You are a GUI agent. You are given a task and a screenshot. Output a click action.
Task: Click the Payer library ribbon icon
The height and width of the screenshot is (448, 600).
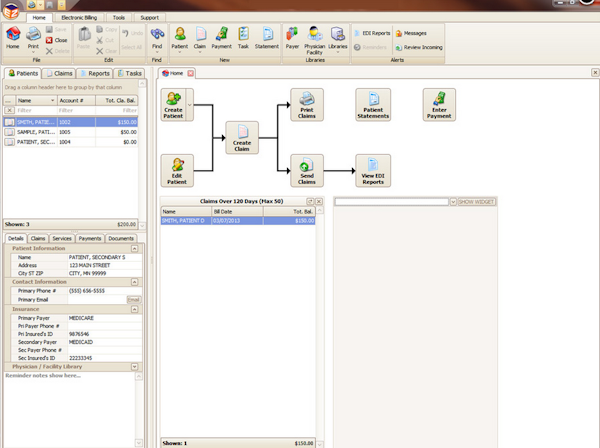pos(292,39)
